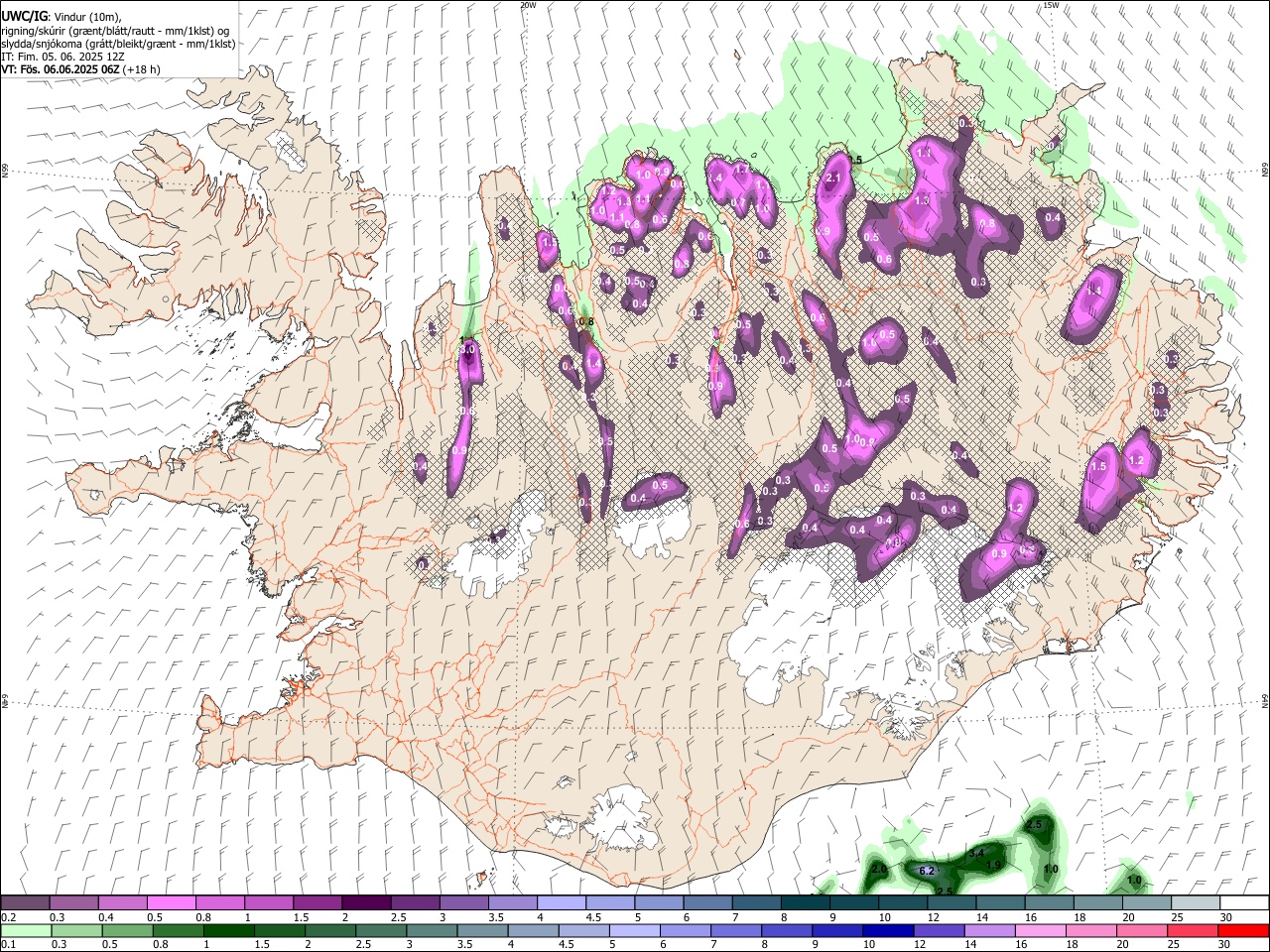Screen dimensions: 1270x952
Task: Click the 2.1 snowfall value on the north coast
Action: pos(834,178)
